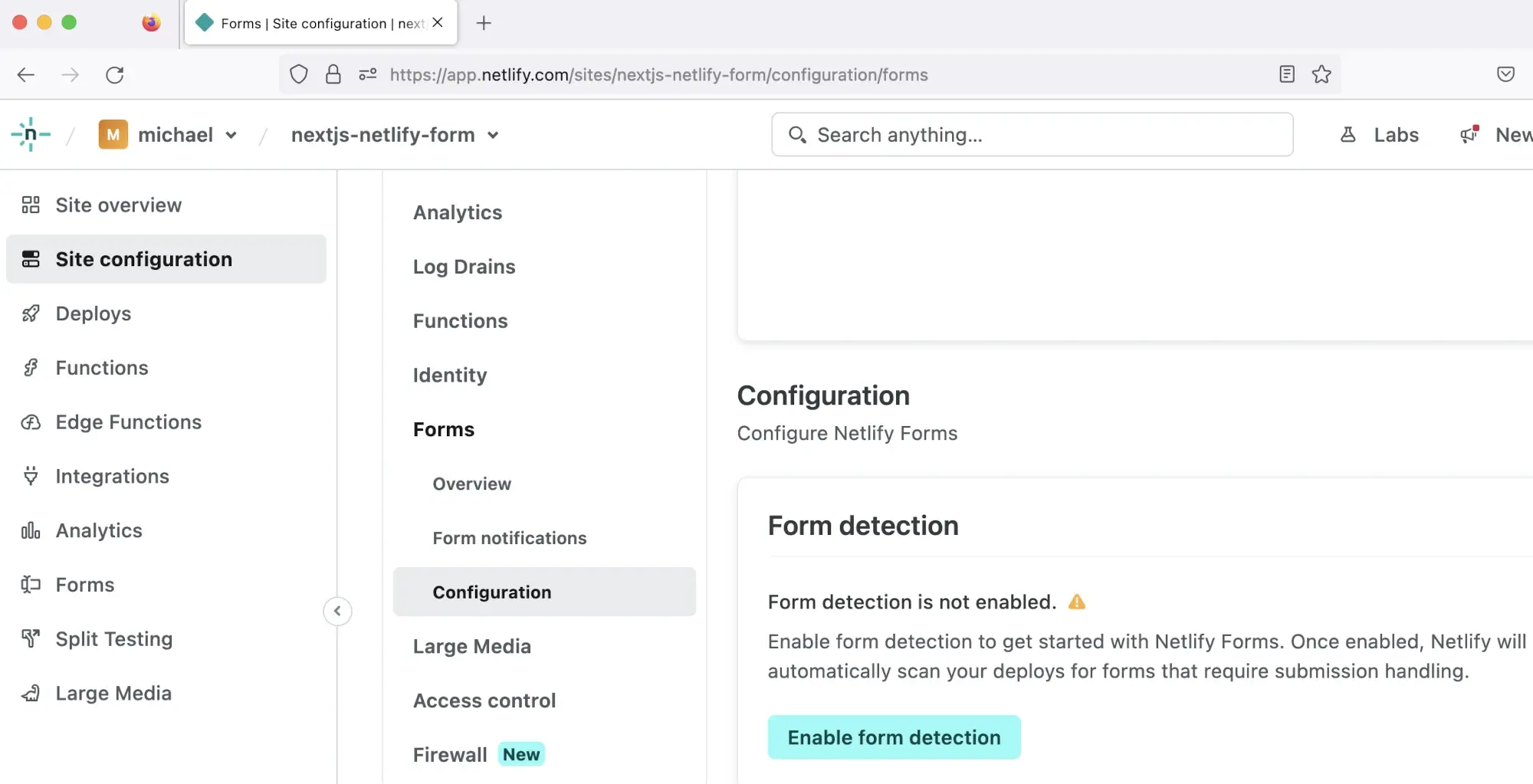
Task: Click the Integrations sidebar icon
Action: [31, 476]
